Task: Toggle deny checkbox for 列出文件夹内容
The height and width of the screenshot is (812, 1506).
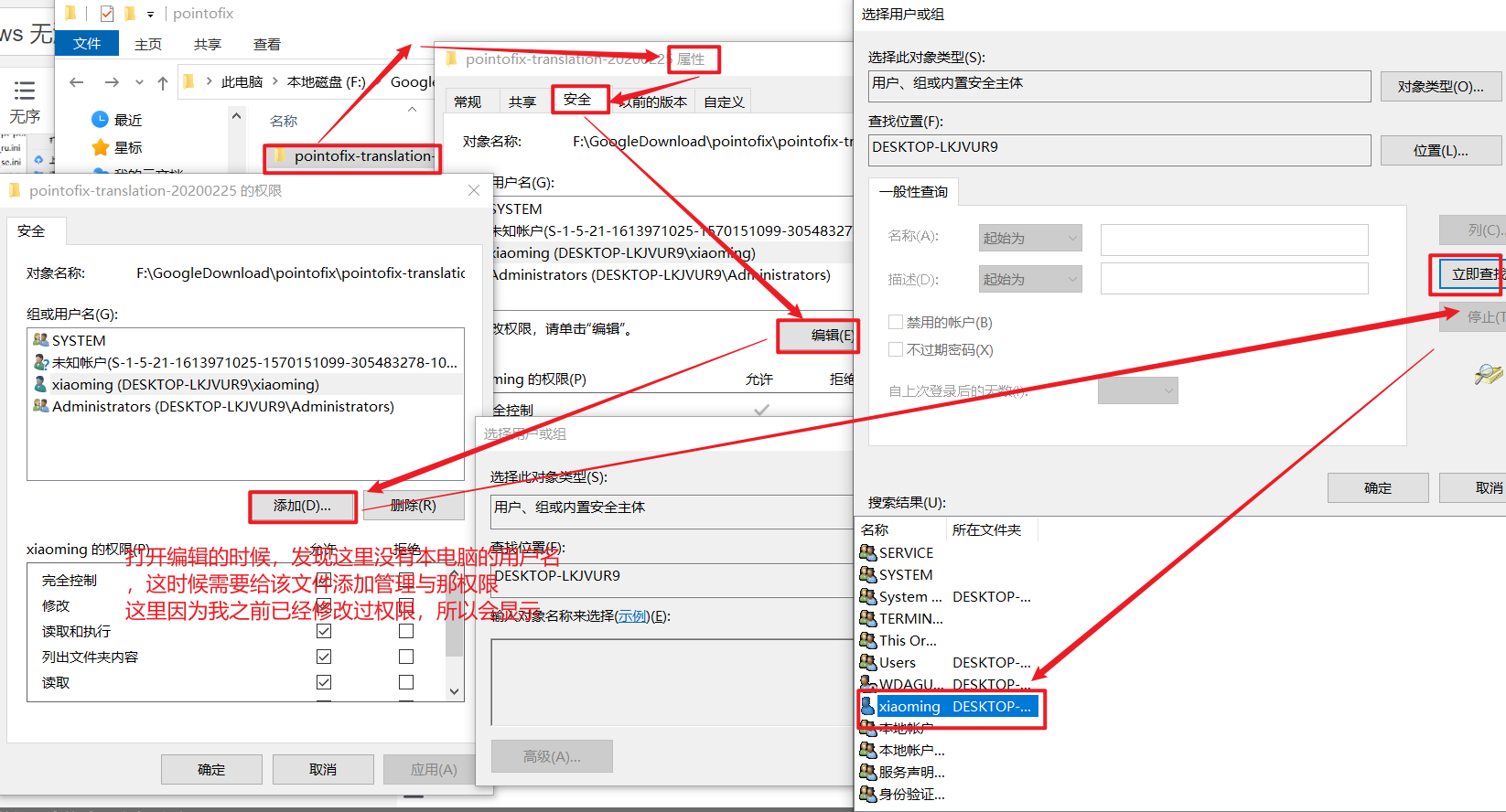Action: pyautogui.click(x=406, y=657)
